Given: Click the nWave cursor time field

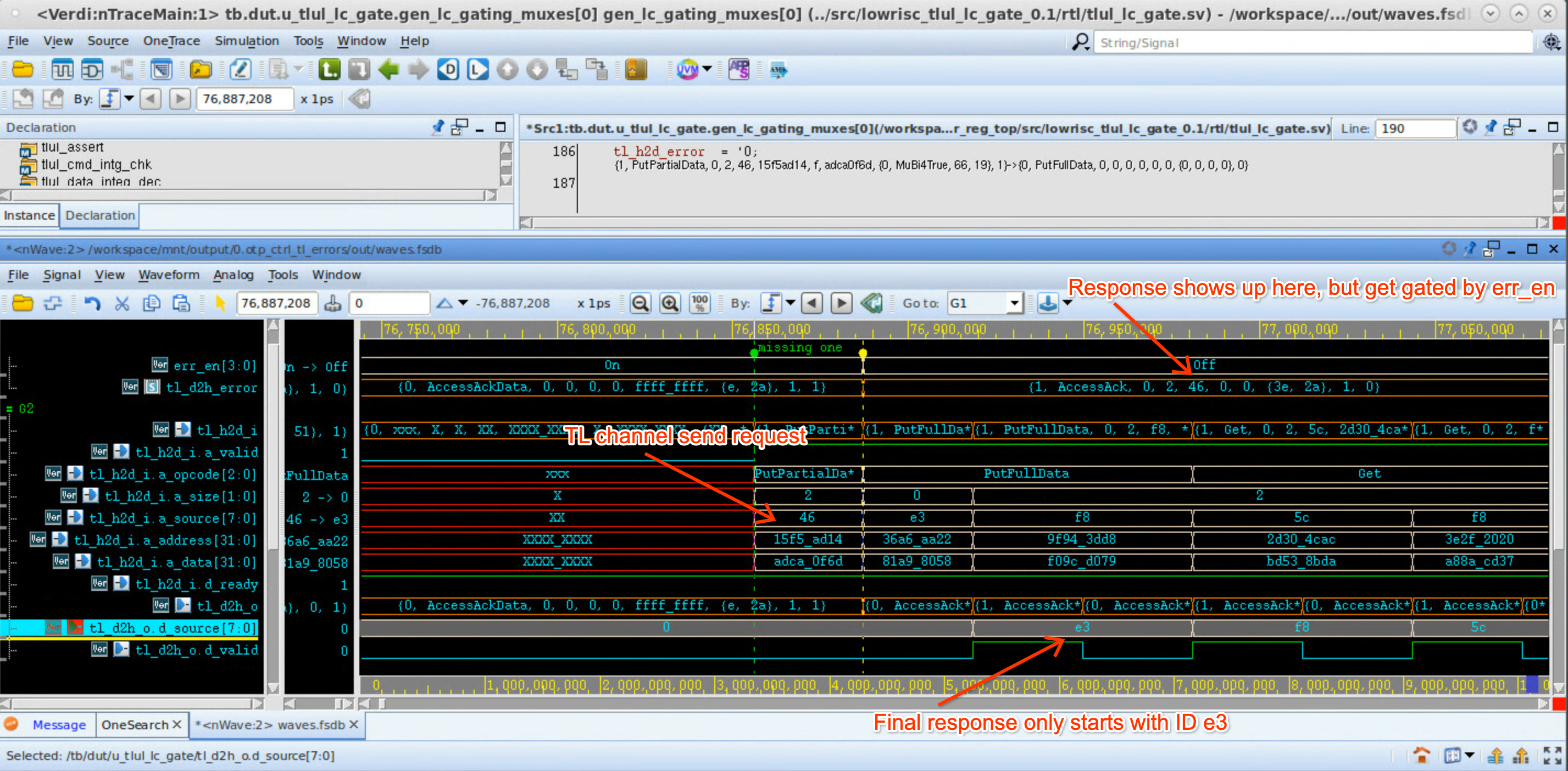Looking at the screenshot, I should coord(276,303).
